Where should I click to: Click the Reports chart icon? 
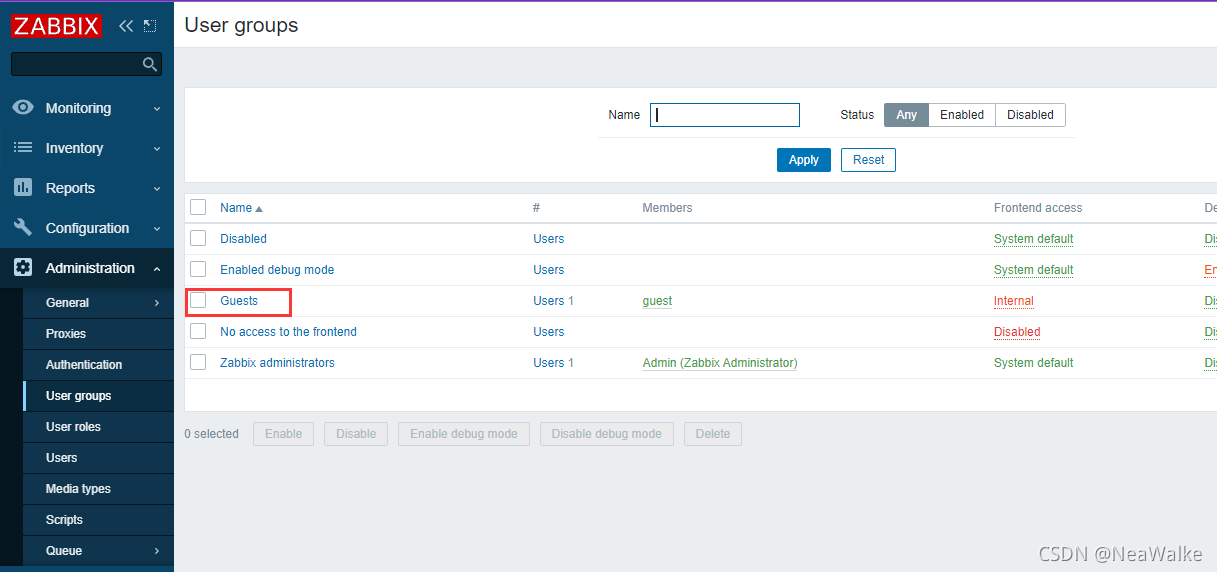click(23, 188)
